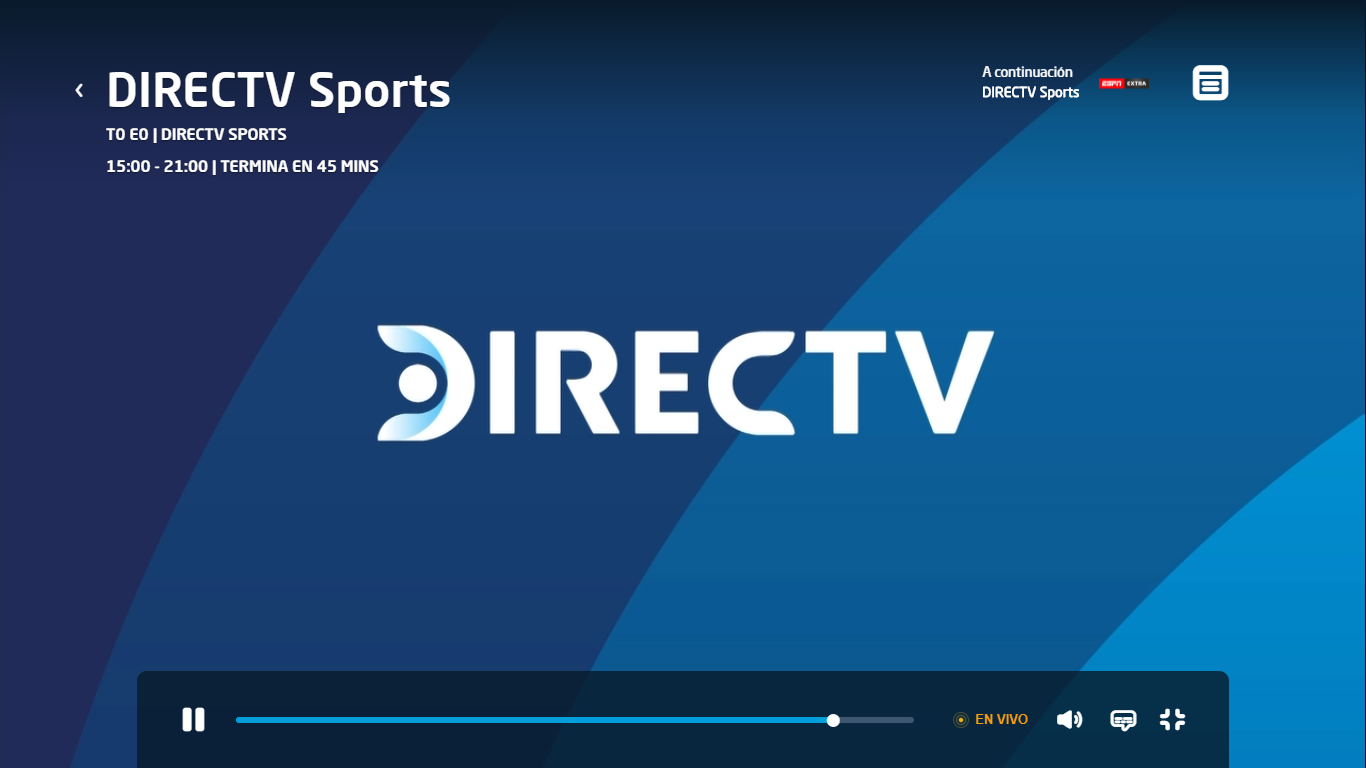The image size is (1366, 768).
Task: Pause the live DIRECTV Sports stream
Action: [193, 719]
